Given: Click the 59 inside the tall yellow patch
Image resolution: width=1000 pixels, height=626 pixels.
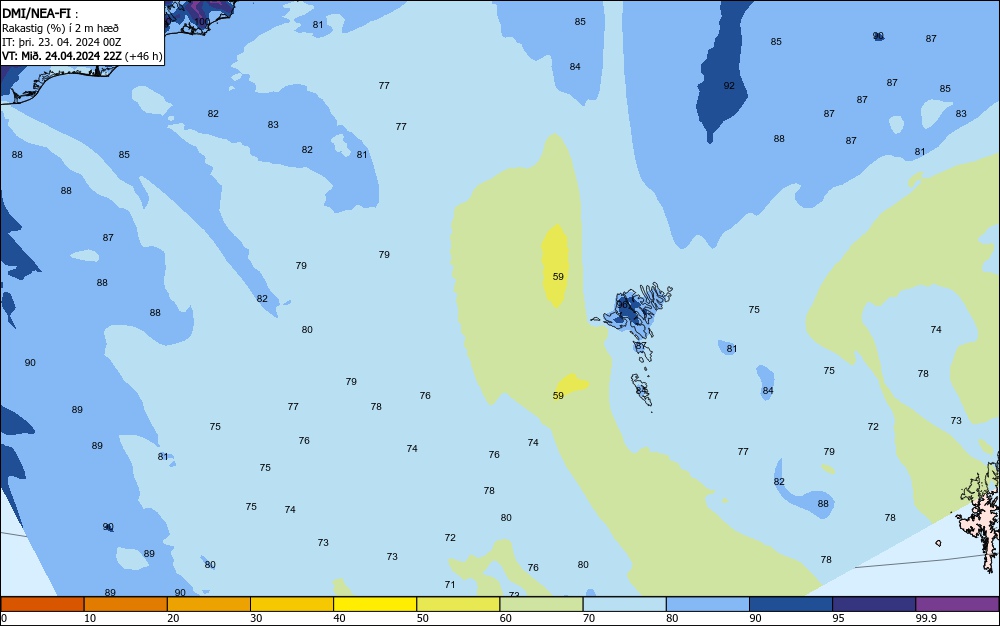Looking at the screenshot, I should (x=558, y=277).
